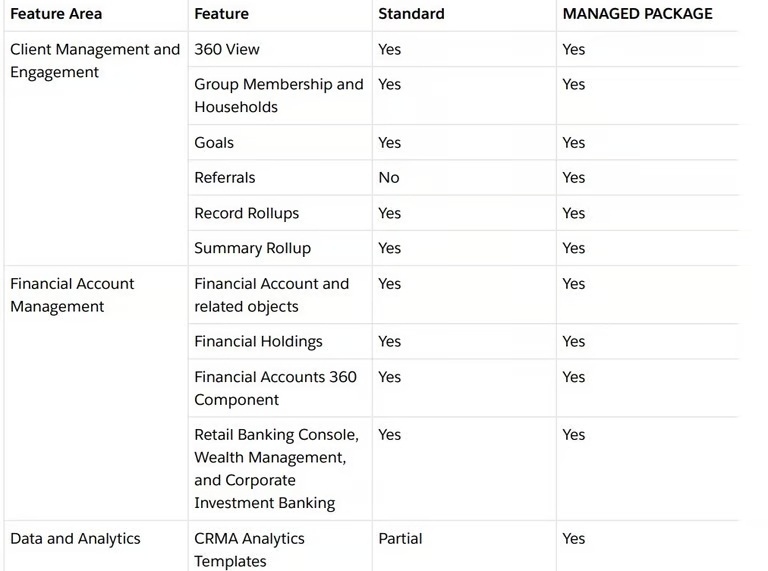Image resolution: width=768 pixels, height=571 pixels.
Task: Click the Partial value under Standard
Action: point(400,539)
